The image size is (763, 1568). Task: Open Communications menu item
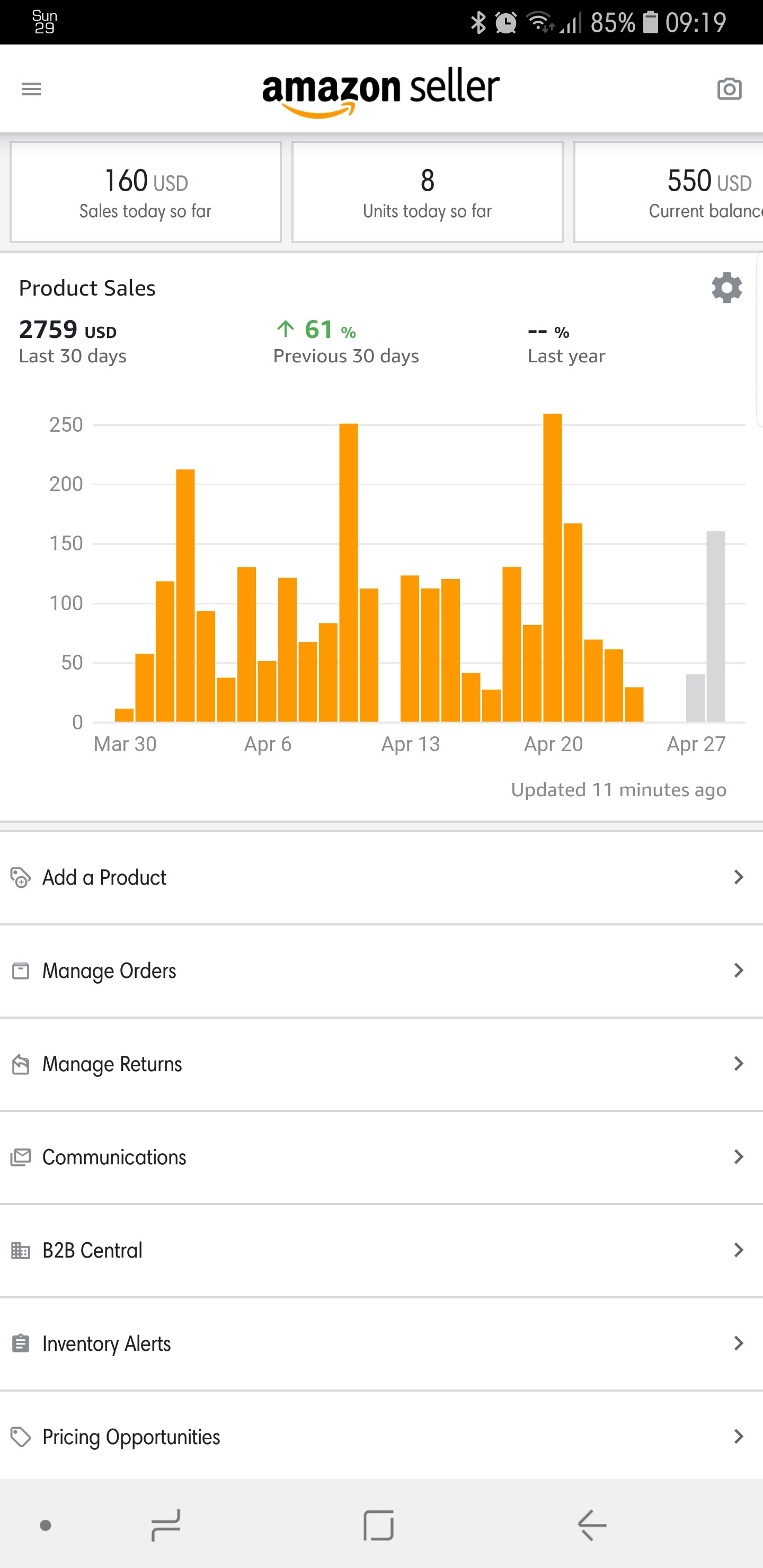pos(381,1156)
